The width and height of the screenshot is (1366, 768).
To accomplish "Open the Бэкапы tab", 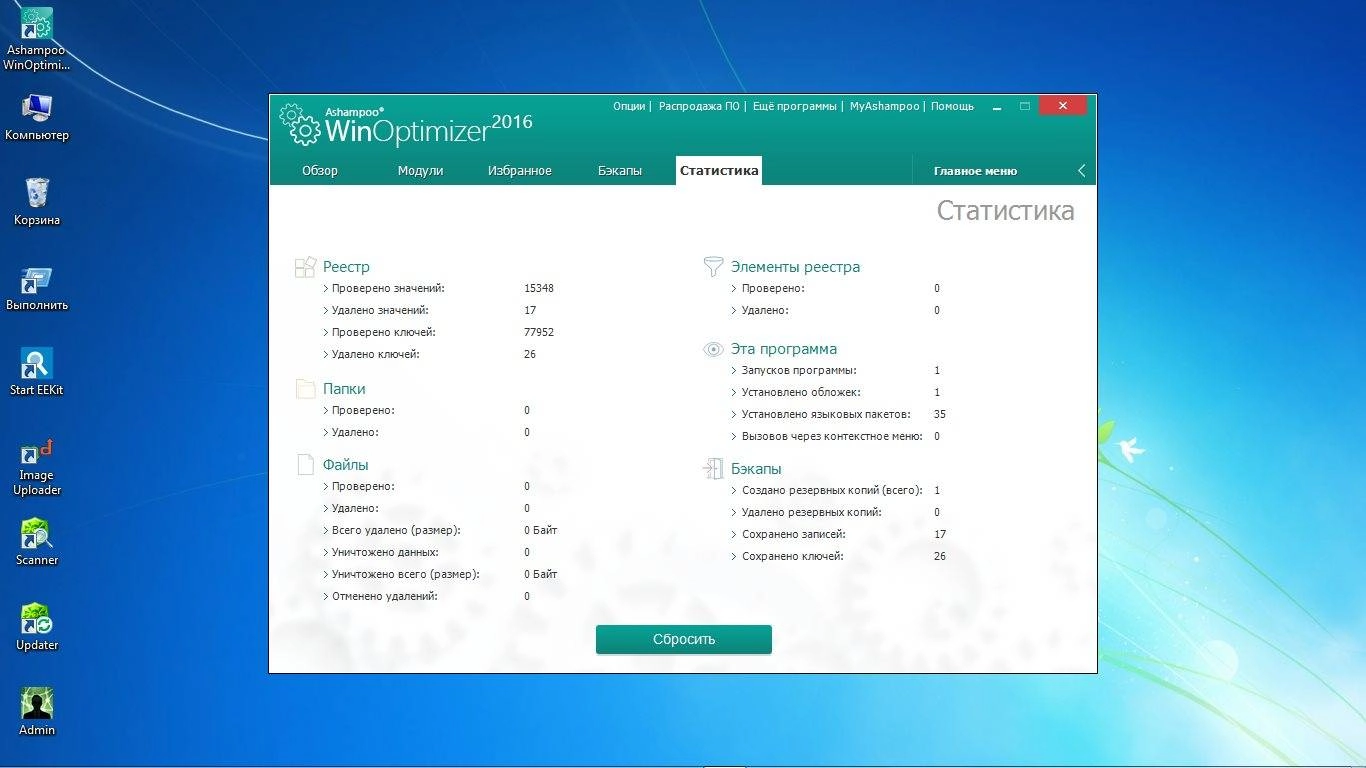I will (x=620, y=171).
